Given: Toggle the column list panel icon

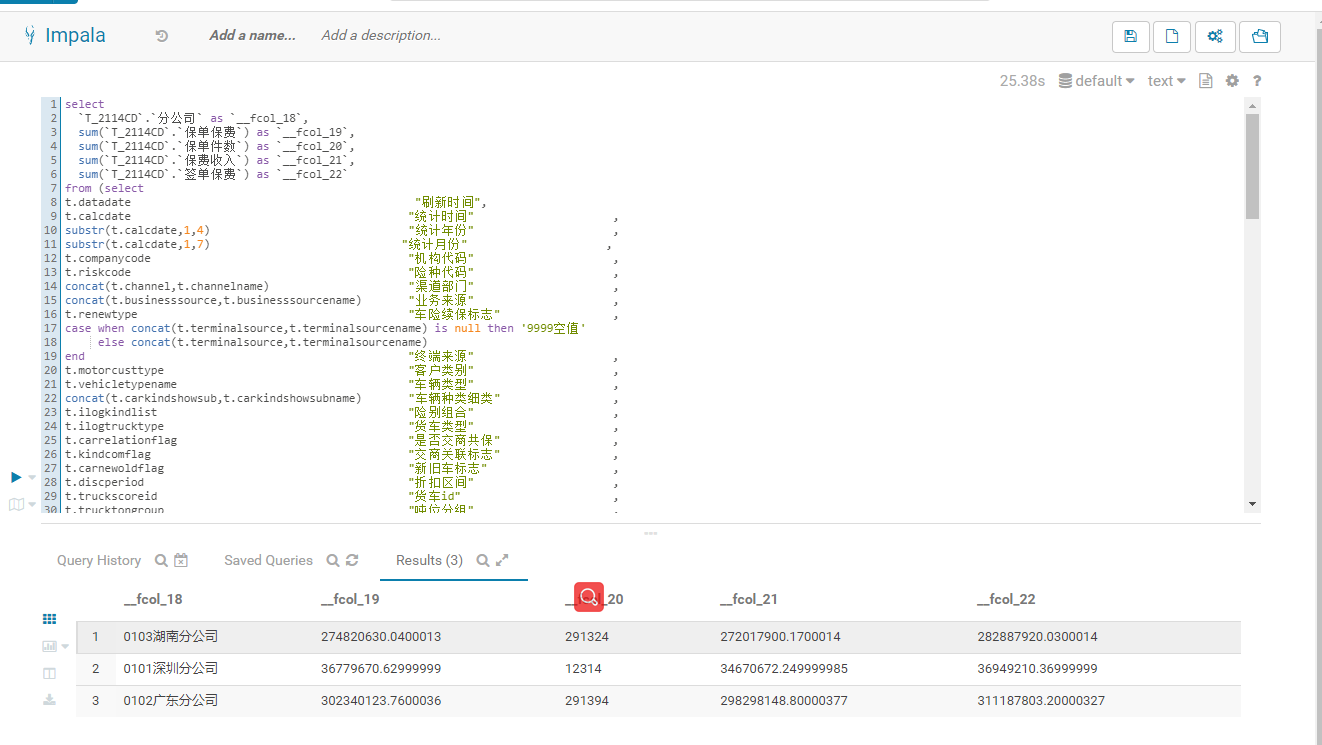Looking at the screenshot, I should coord(49,673).
